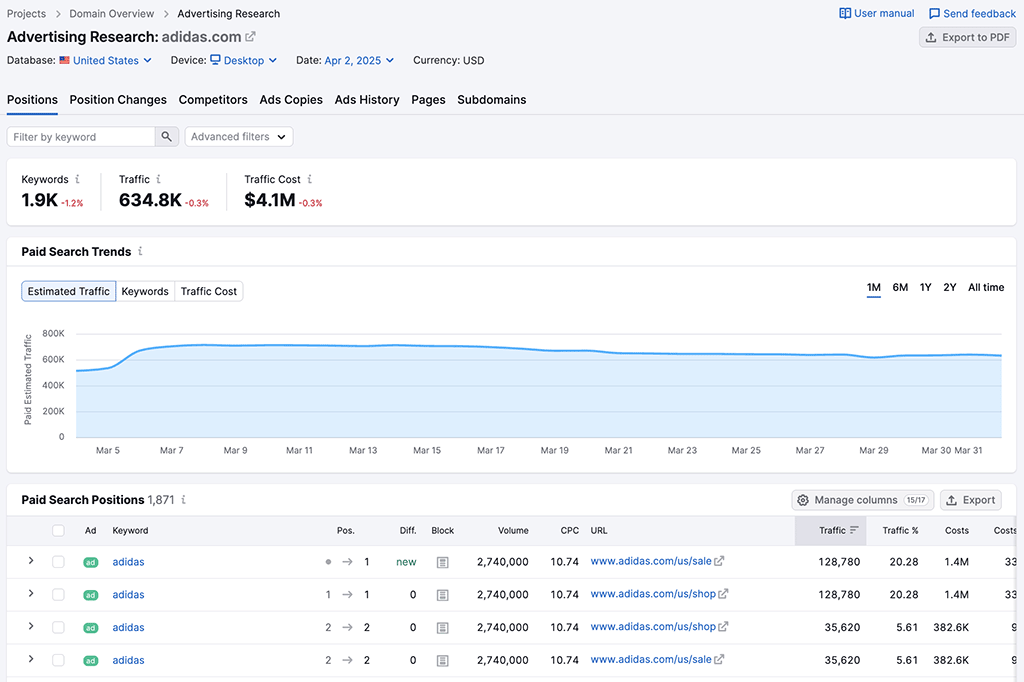
Task: Focus the Filter by keyword input
Action: click(x=81, y=137)
